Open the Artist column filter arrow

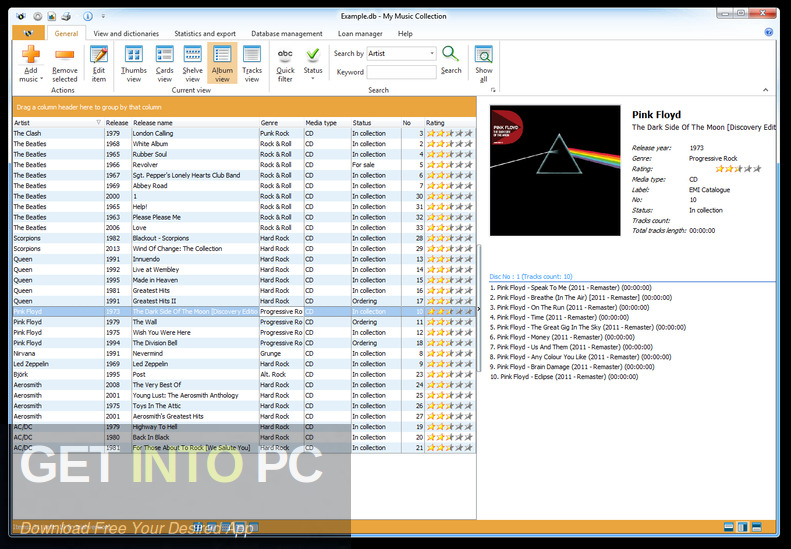pos(98,123)
